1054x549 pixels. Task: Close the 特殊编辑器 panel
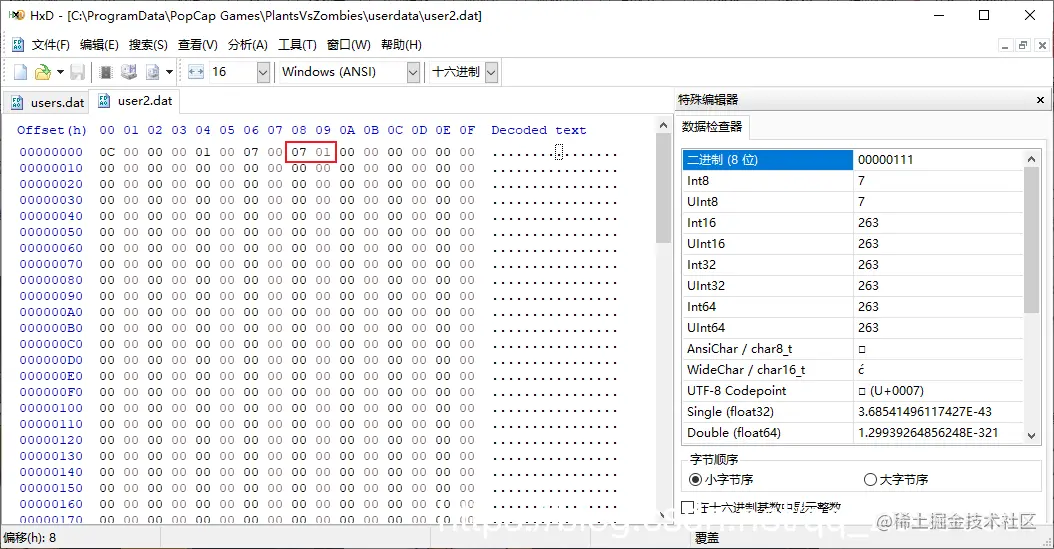tap(1040, 100)
